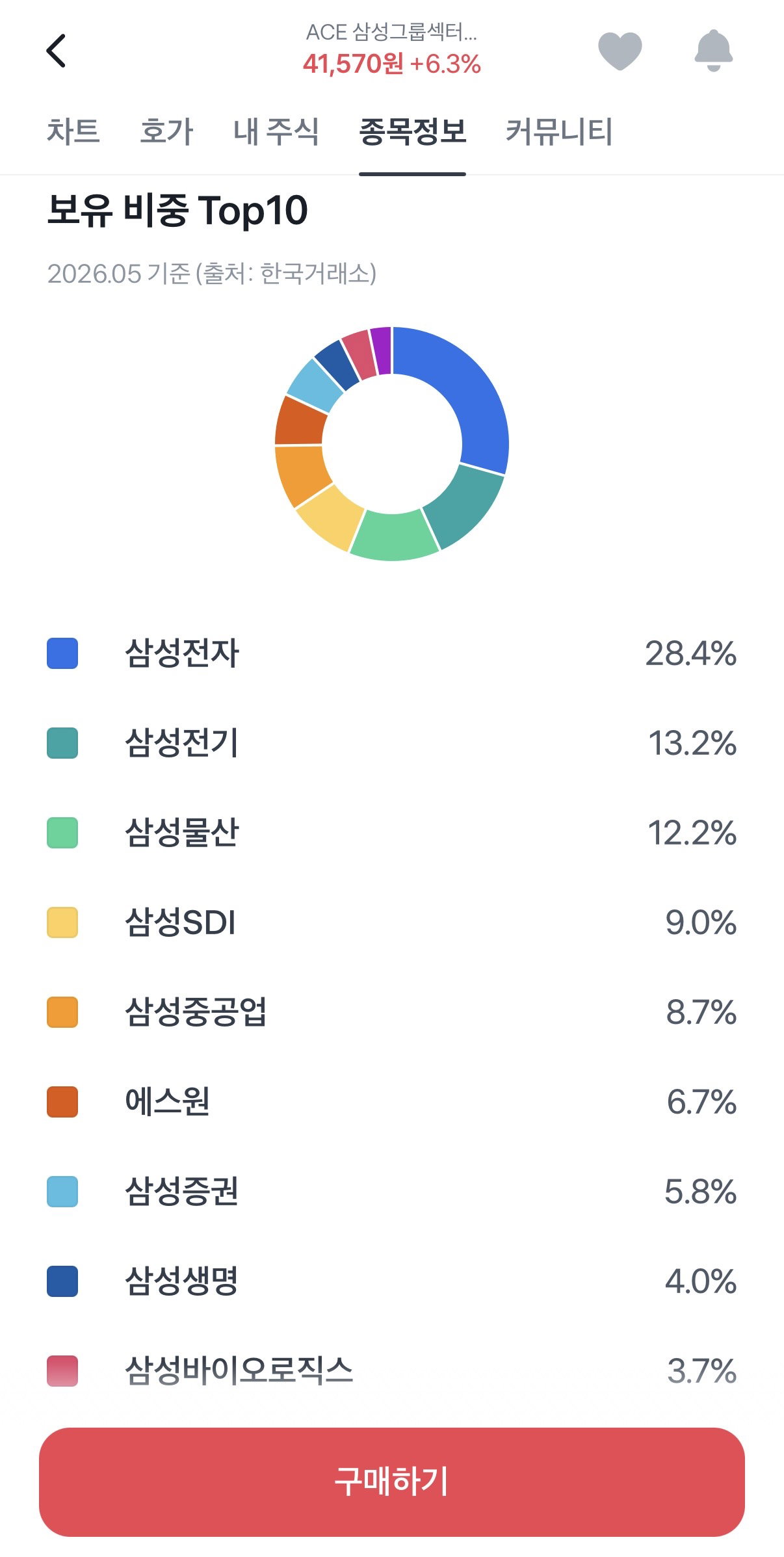Open the 삼성생명 holding entry
This screenshot has height=1557, width=784.
point(392,1281)
